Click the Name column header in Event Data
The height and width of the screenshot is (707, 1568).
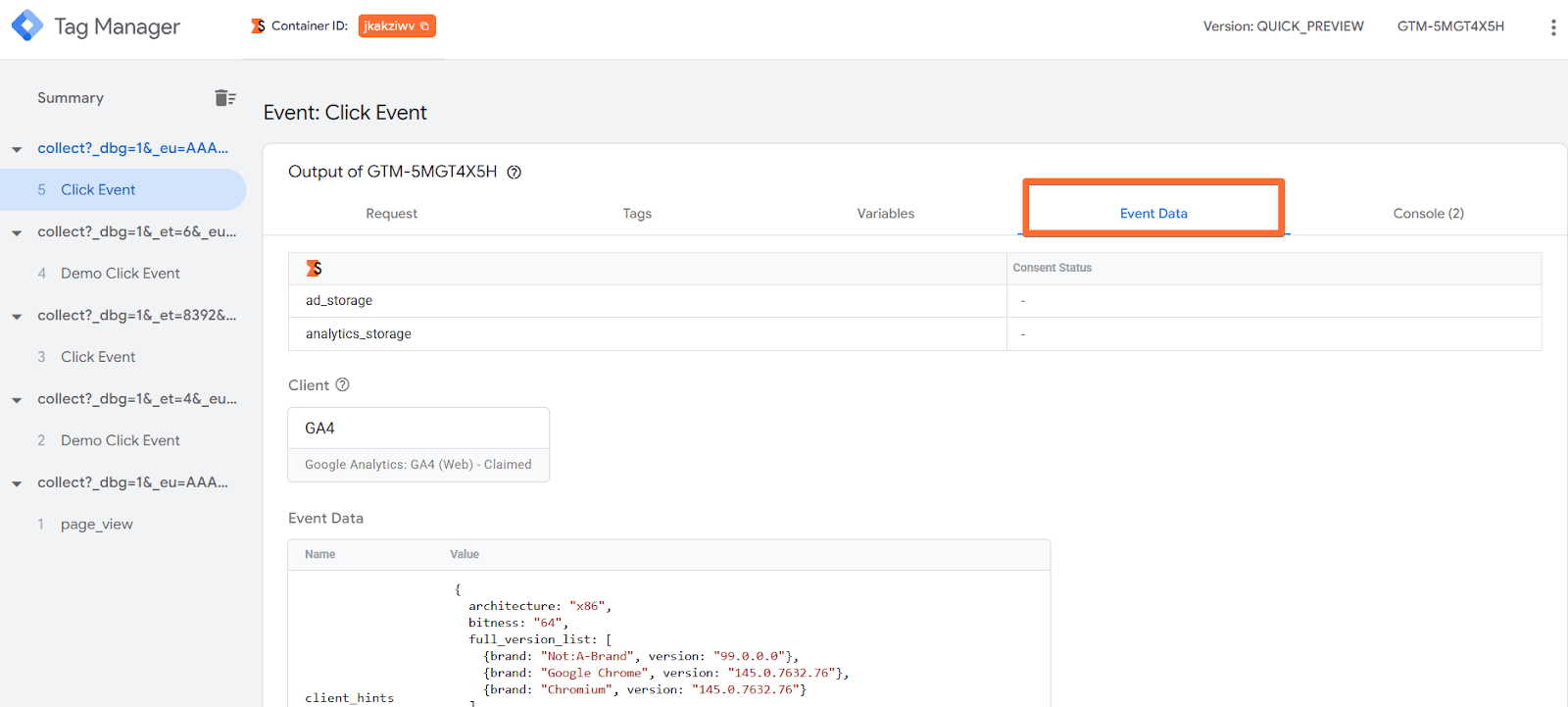click(x=319, y=555)
